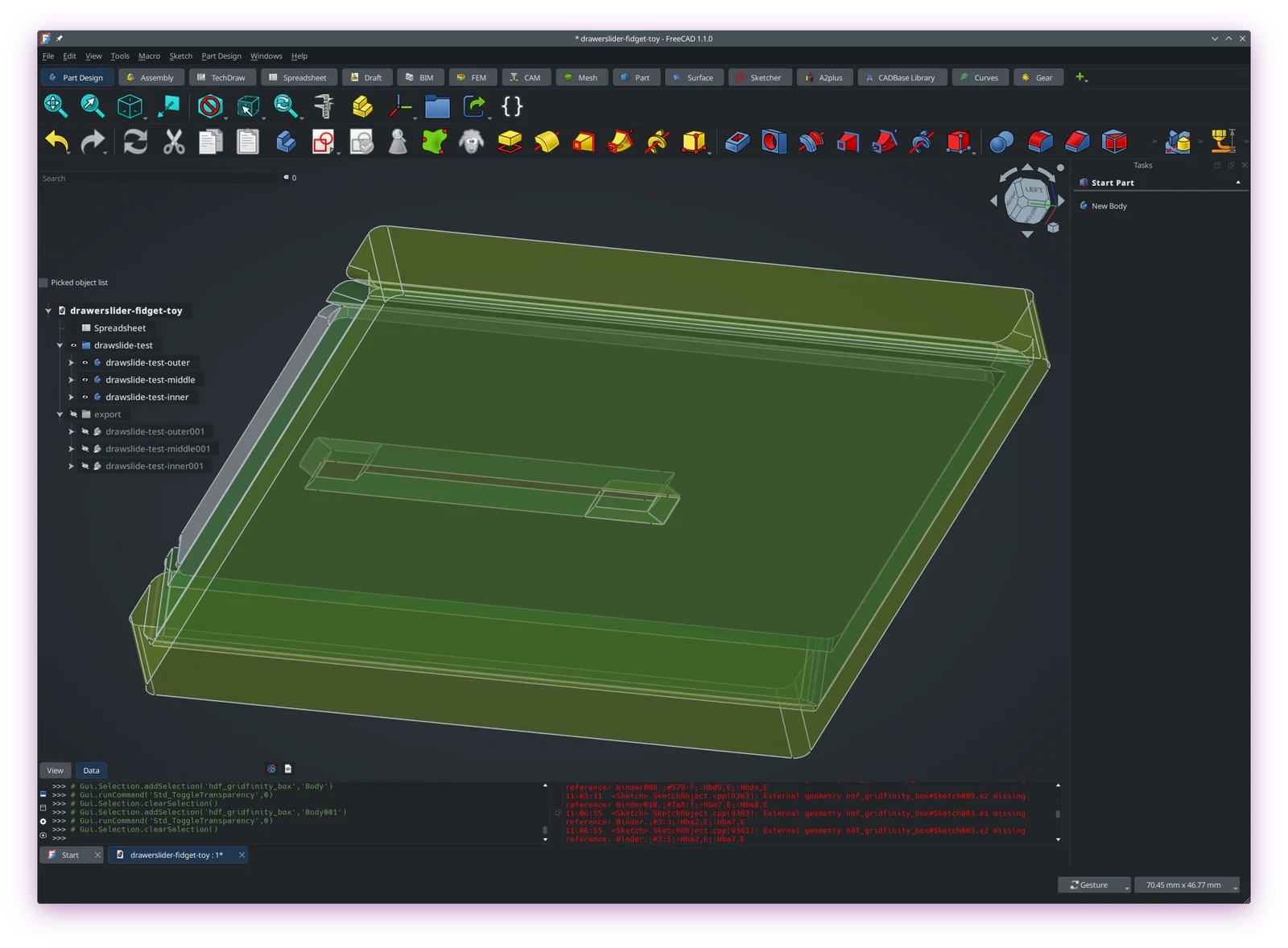
Task: Click the New Body link in Tasks
Action: coord(1108,207)
